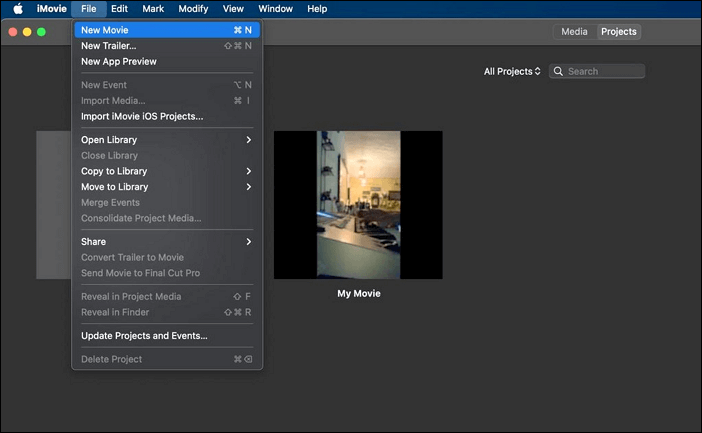Open the Edit menu
The width and height of the screenshot is (702, 433).
click(119, 9)
